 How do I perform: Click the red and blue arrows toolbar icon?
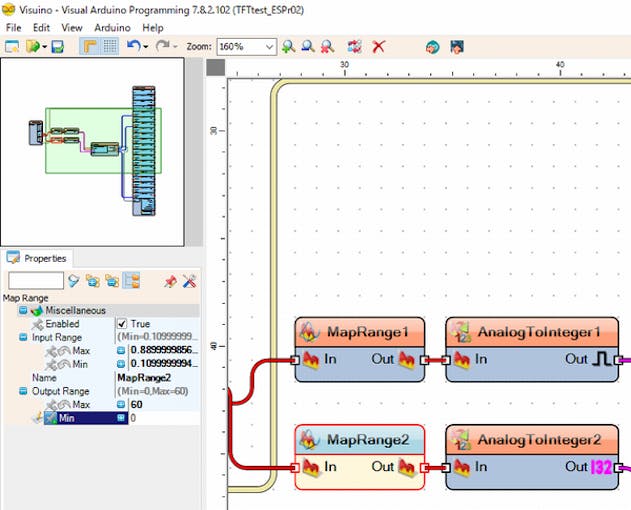tap(355, 47)
